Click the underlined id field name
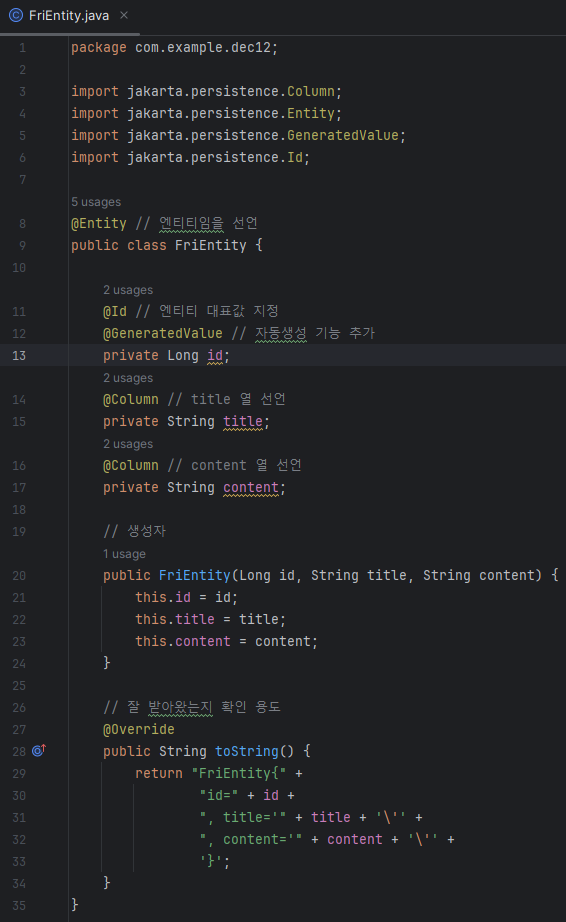This screenshot has width=566, height=922. pos(215,356)
